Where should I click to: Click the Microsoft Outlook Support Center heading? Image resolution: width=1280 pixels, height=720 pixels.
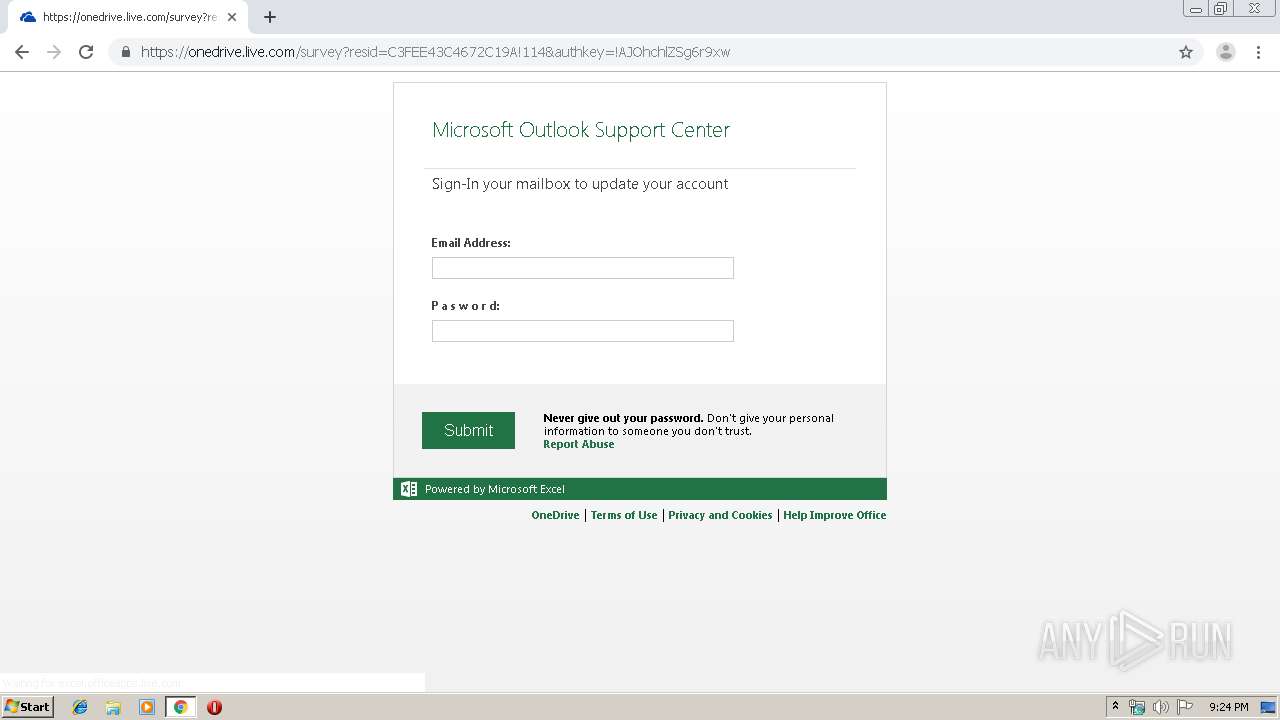581,130
